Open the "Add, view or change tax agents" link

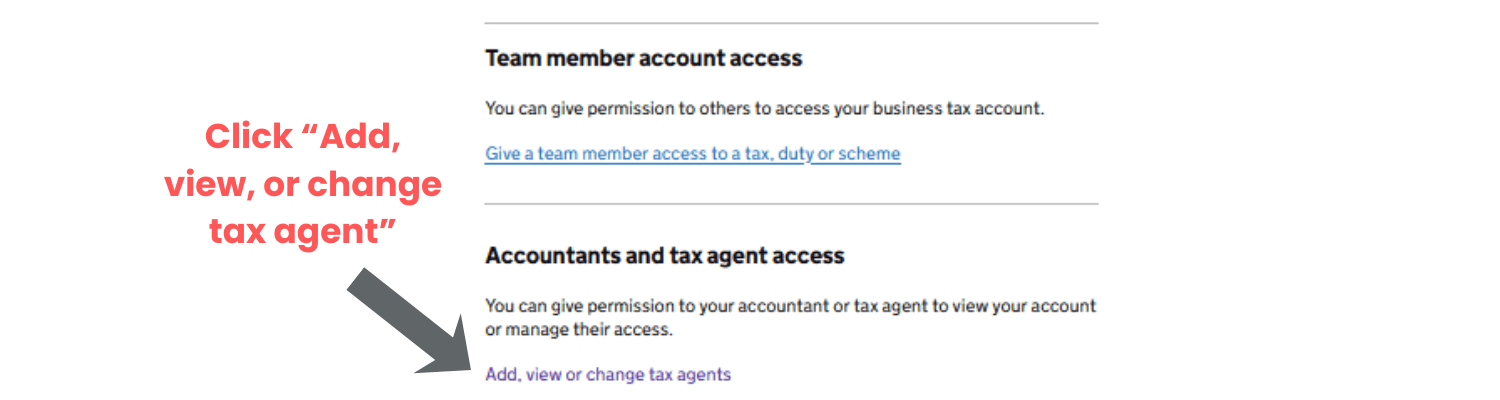608,375
